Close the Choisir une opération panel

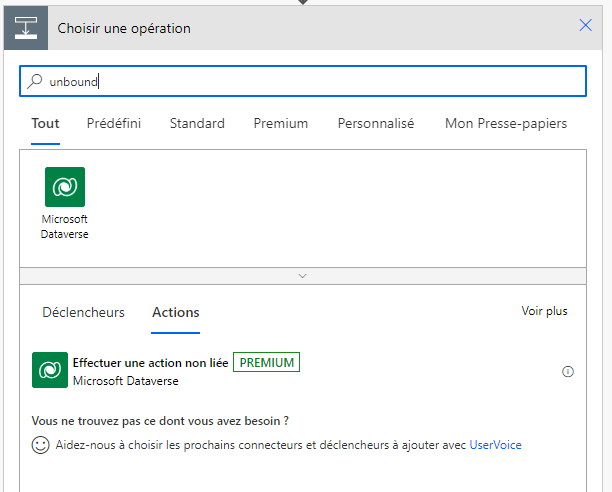pos(585,25)
